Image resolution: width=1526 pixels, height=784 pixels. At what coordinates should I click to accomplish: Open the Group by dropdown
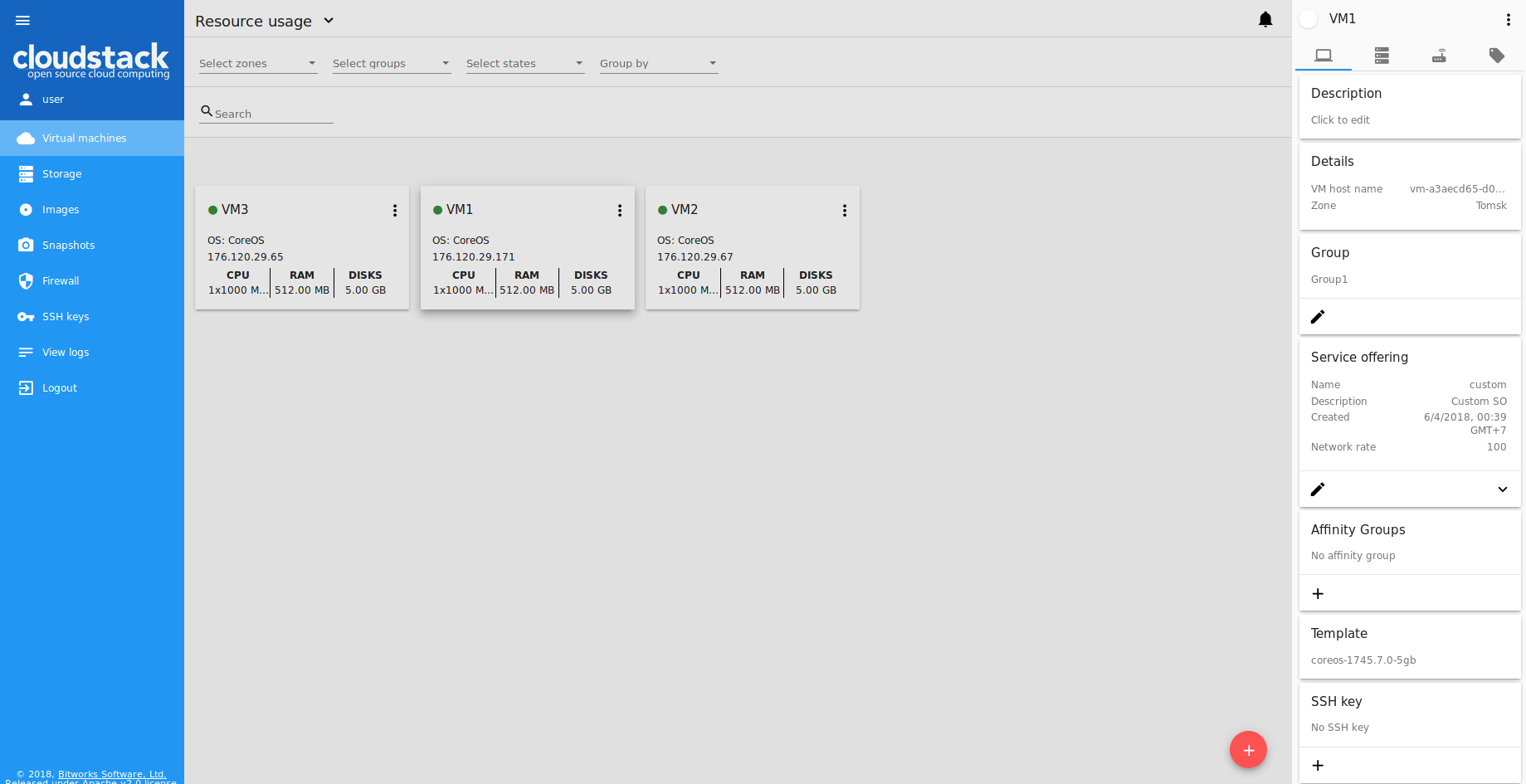click(x=659, y=64)
